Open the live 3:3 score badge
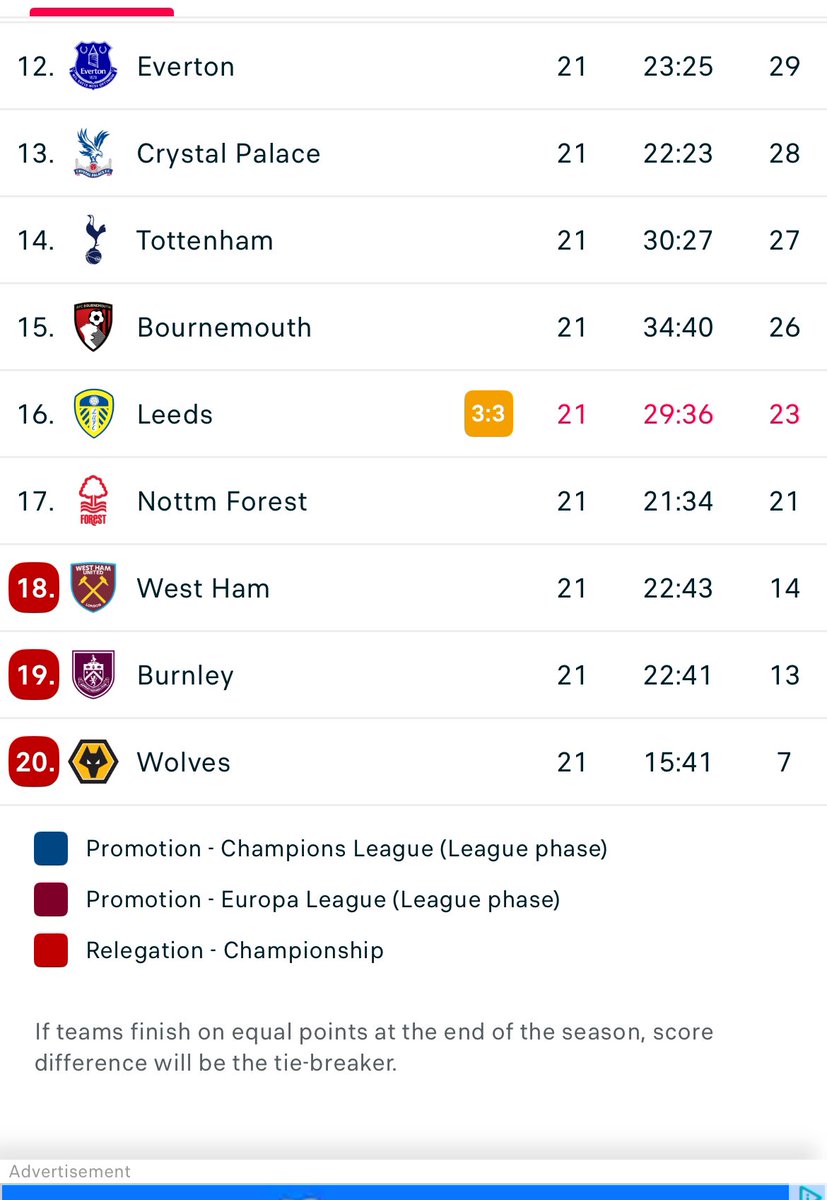Image resolution: width=827 pixels, height=1200 pixels. (489, 414)
